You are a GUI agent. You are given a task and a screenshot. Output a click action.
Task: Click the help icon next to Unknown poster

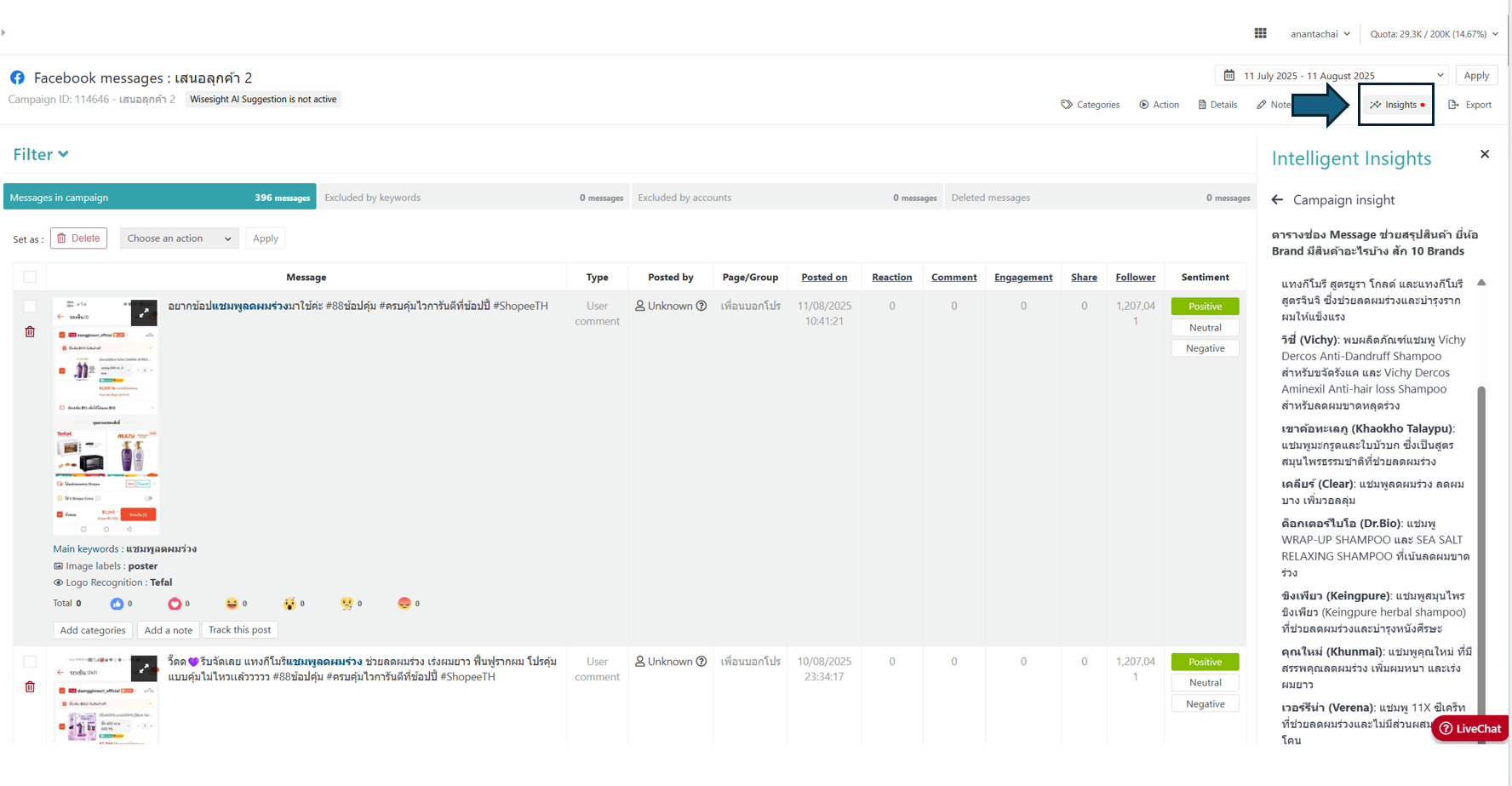coord(702,306)
